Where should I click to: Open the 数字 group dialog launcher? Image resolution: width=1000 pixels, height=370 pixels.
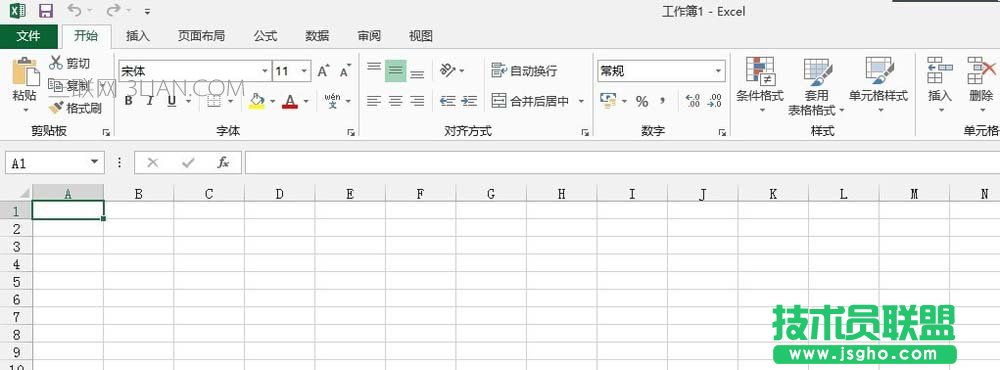click(722, 132)
